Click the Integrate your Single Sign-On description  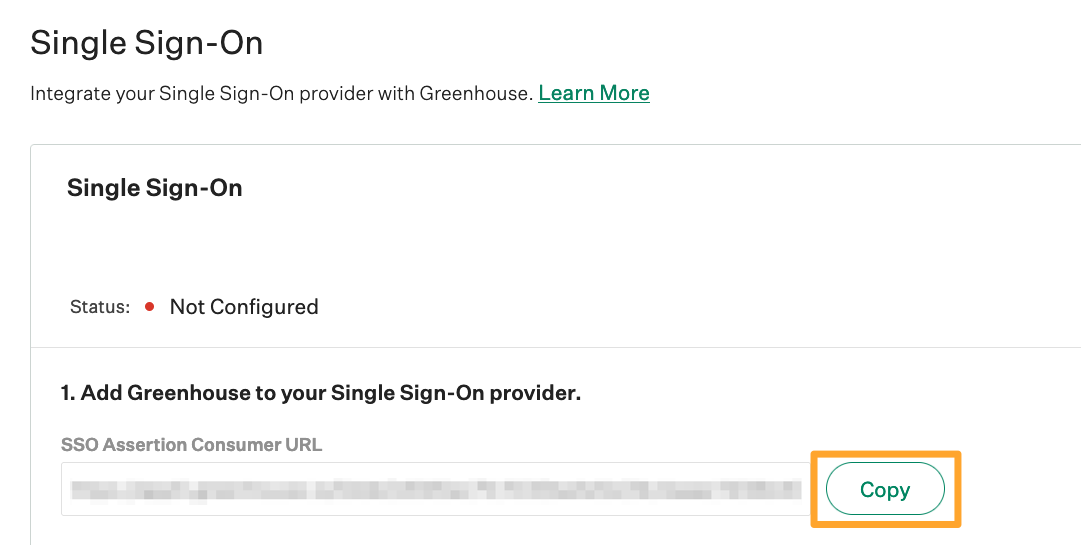point(281,94)
